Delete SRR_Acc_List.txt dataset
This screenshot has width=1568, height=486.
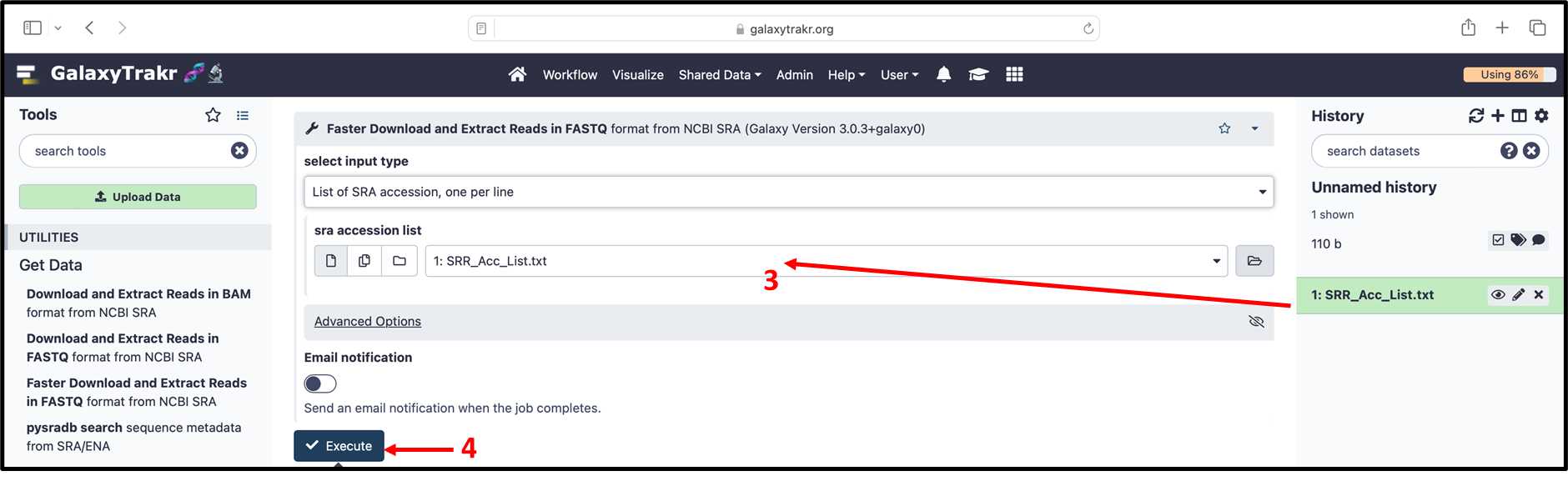click(1539, 295)
